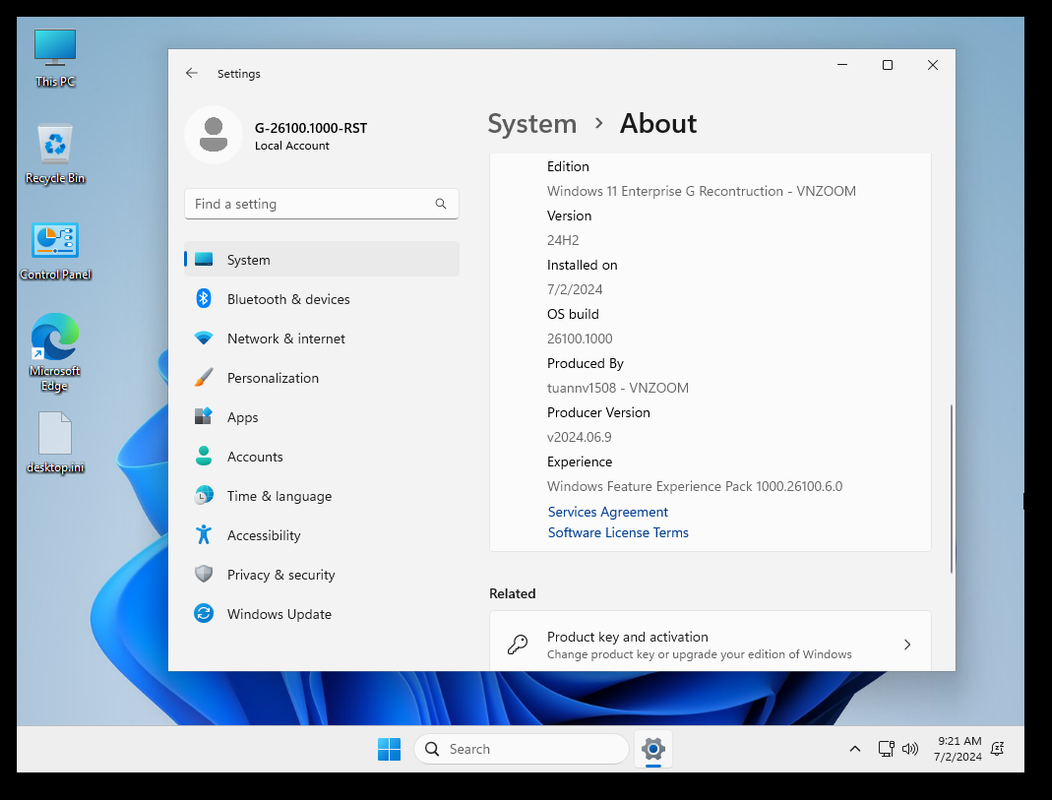
Task: Click the taskbar Search box
Action: coord(521,749)
